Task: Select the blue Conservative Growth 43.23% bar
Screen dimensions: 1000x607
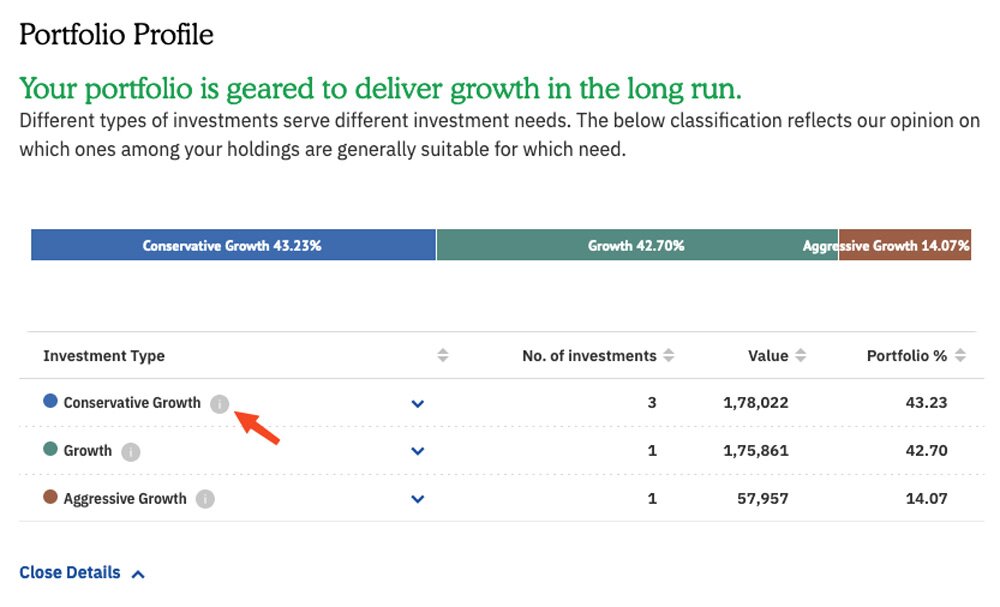Action: [233, 245]
